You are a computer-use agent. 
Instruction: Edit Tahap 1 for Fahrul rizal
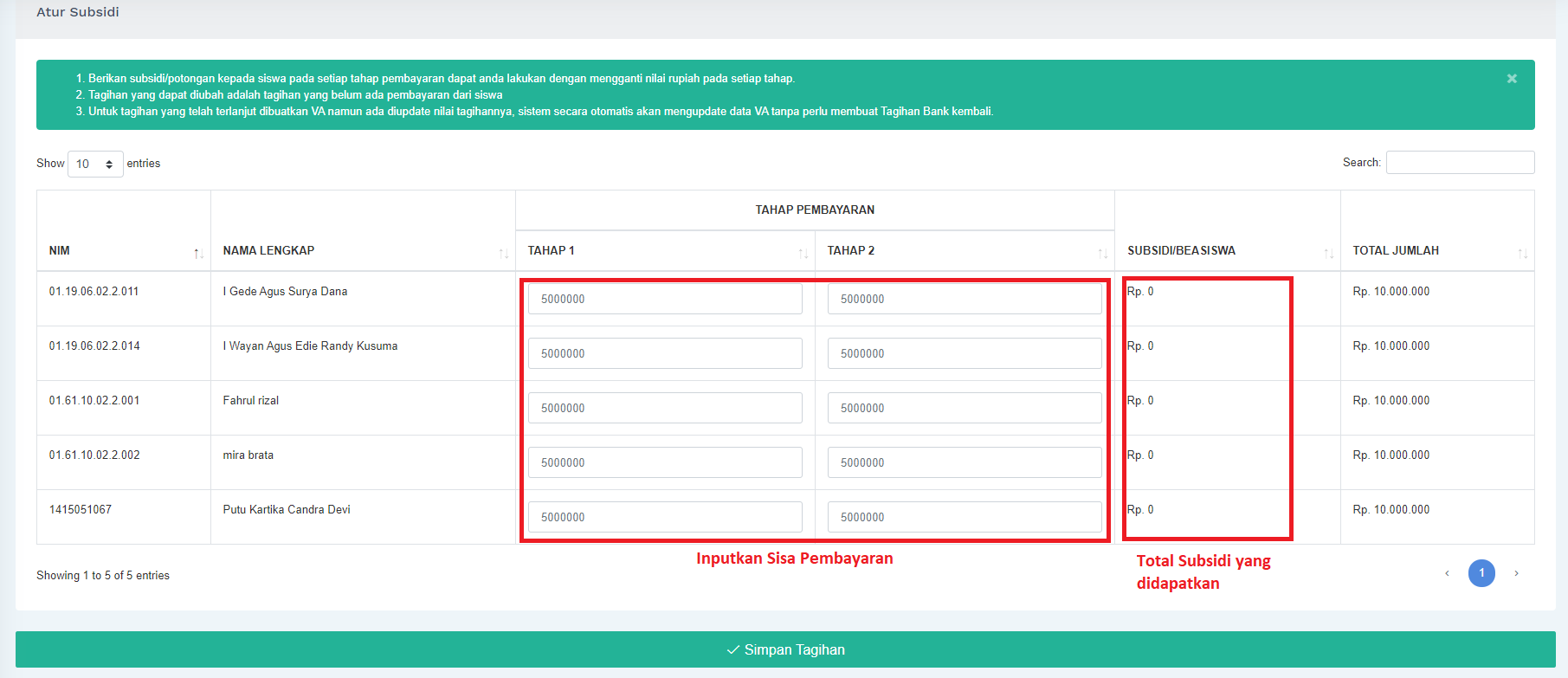coord(665,408)
